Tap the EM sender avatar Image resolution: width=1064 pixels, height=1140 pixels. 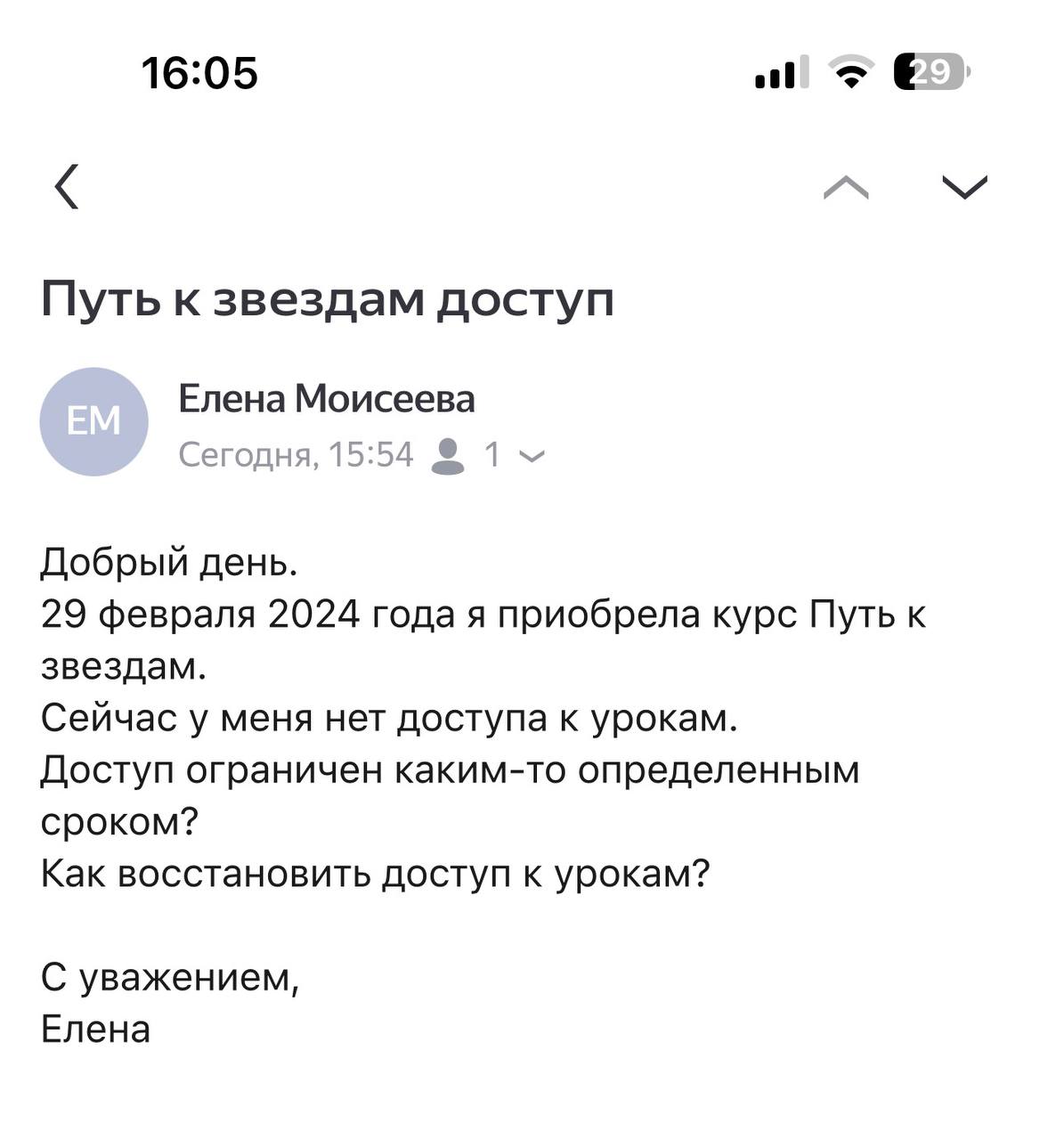tap(93, 421)
